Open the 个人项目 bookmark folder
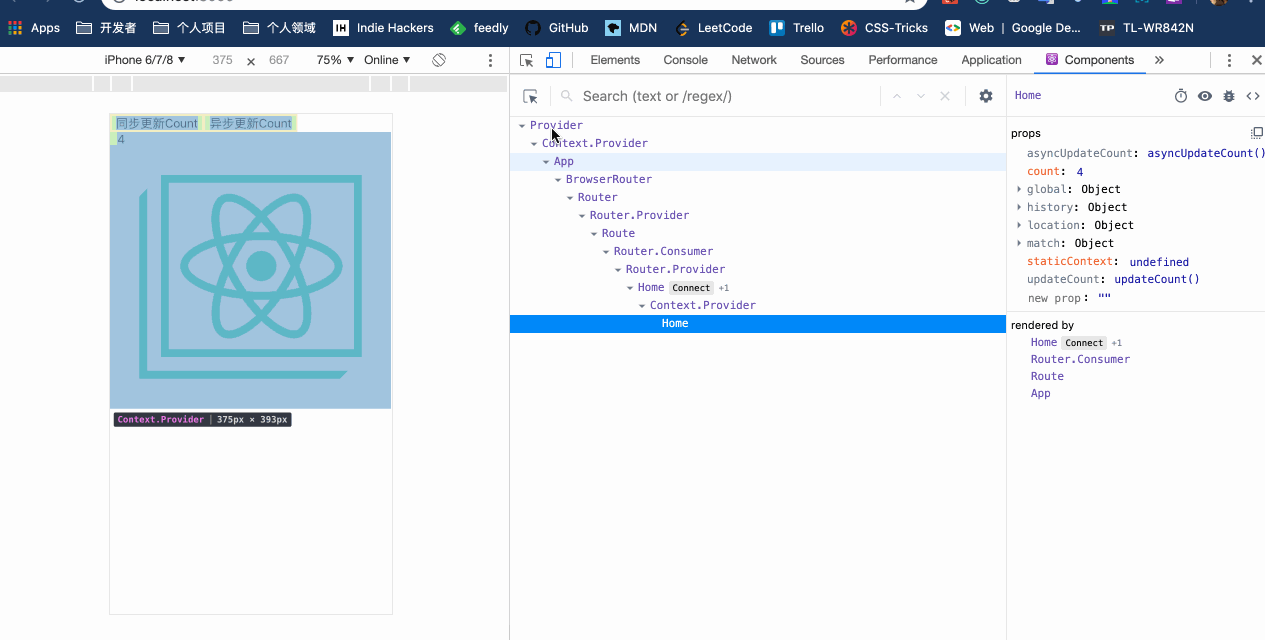 point(190,28)
